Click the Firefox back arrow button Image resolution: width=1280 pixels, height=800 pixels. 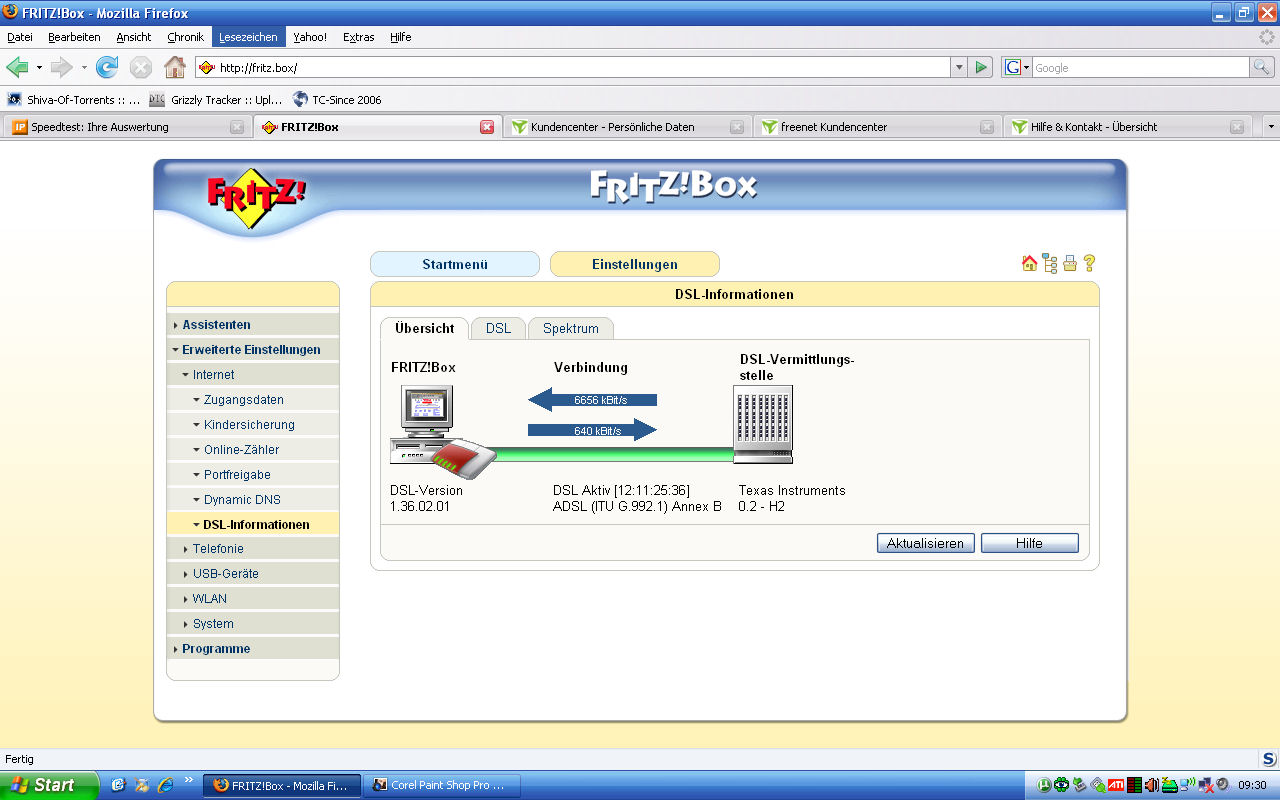point(17,67)
